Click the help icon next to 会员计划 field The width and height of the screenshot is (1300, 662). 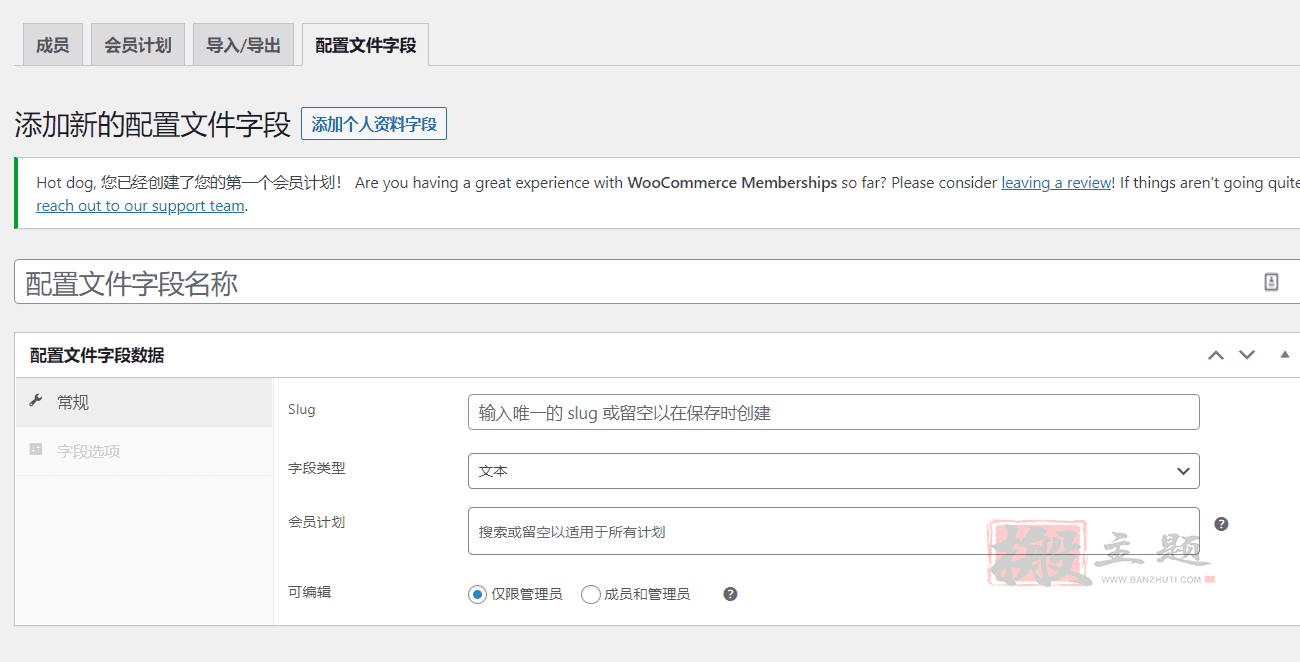click(1221, 524)
